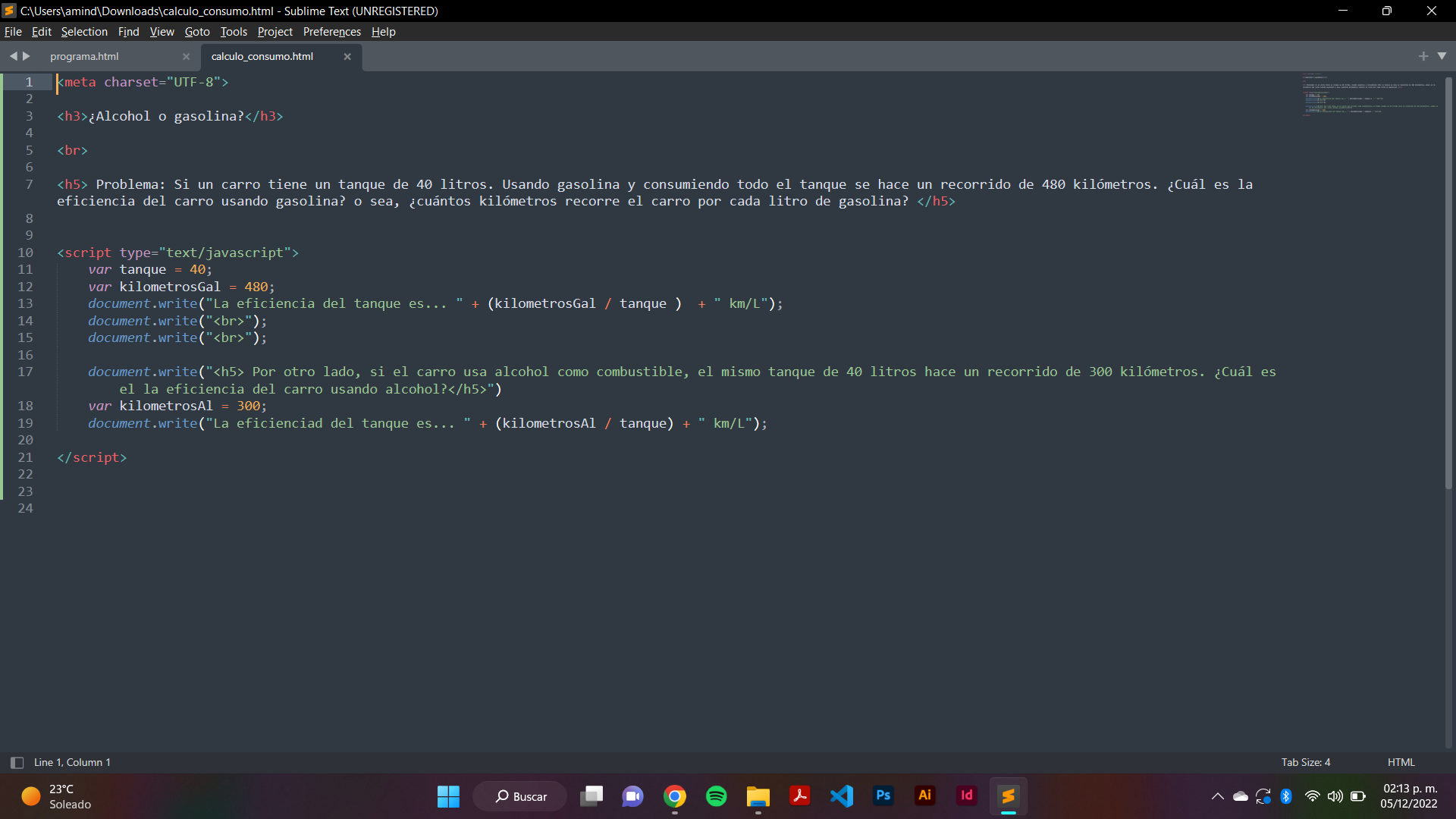The width and height of the screenshot is (1456, 819).
Task: Toggle the sidebar panel icon in status bar
Action: click(15, 762)
